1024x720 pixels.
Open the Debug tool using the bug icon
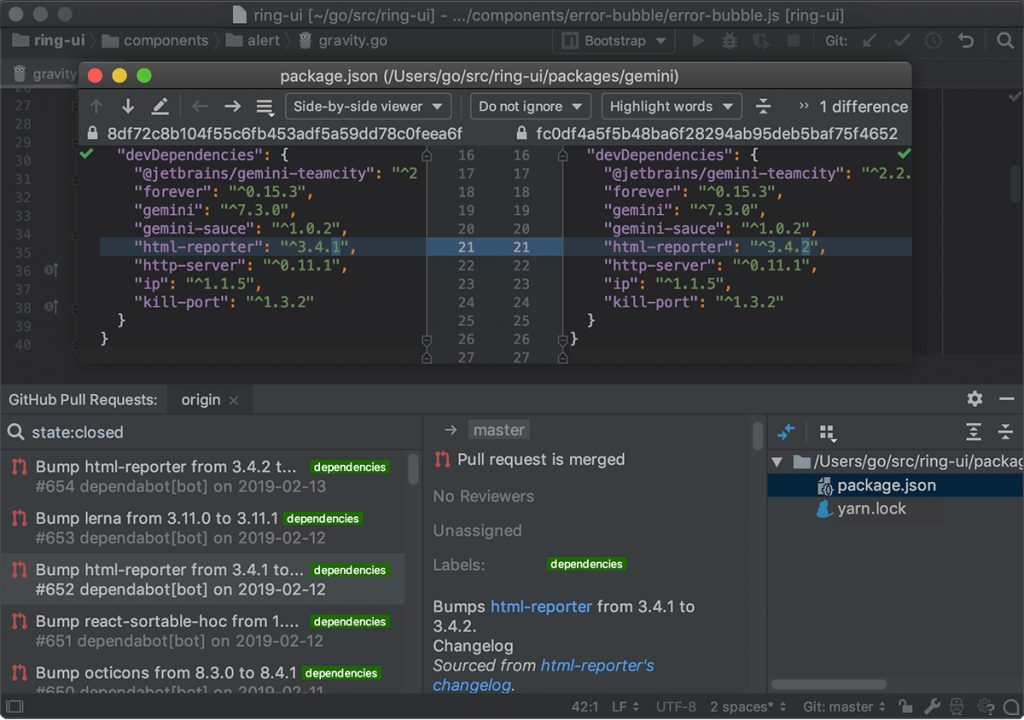tap(729, 41)
